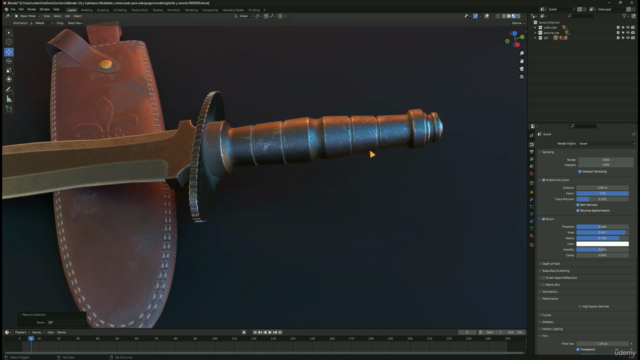
Task: Toggle viewport visibility eye for estuche collection
Action: [628, 33]
